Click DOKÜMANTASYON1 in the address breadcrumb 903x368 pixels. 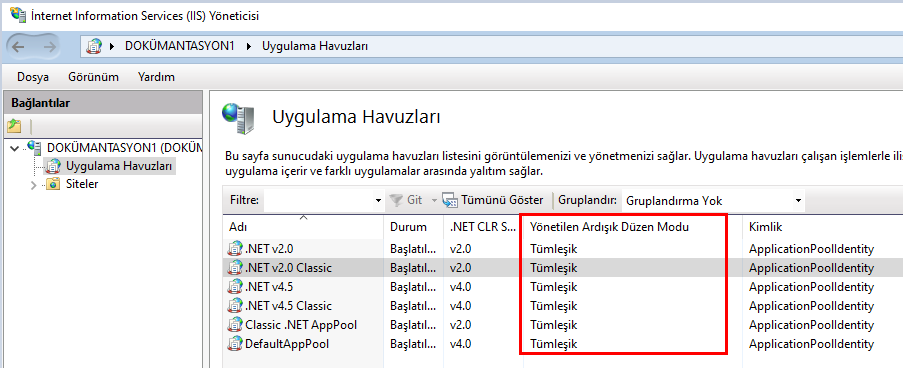coord(180,47)
